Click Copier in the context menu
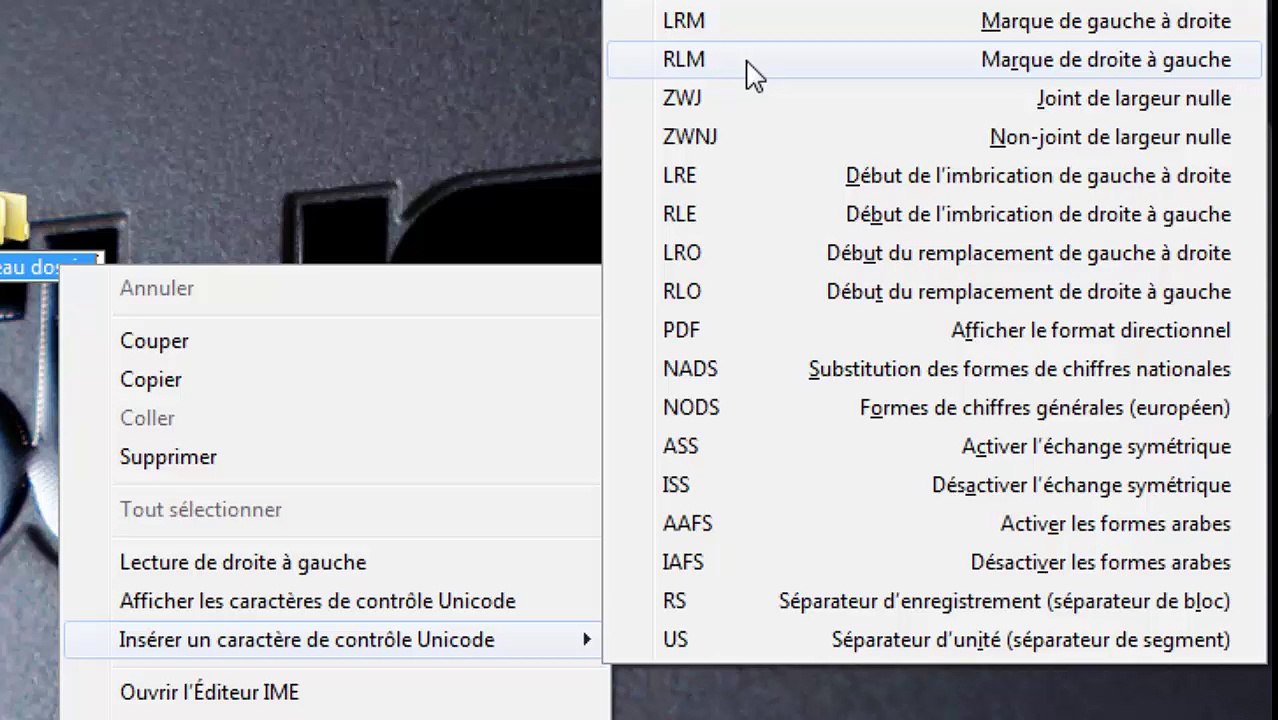The image size is (1278, 720). (332, 380)
